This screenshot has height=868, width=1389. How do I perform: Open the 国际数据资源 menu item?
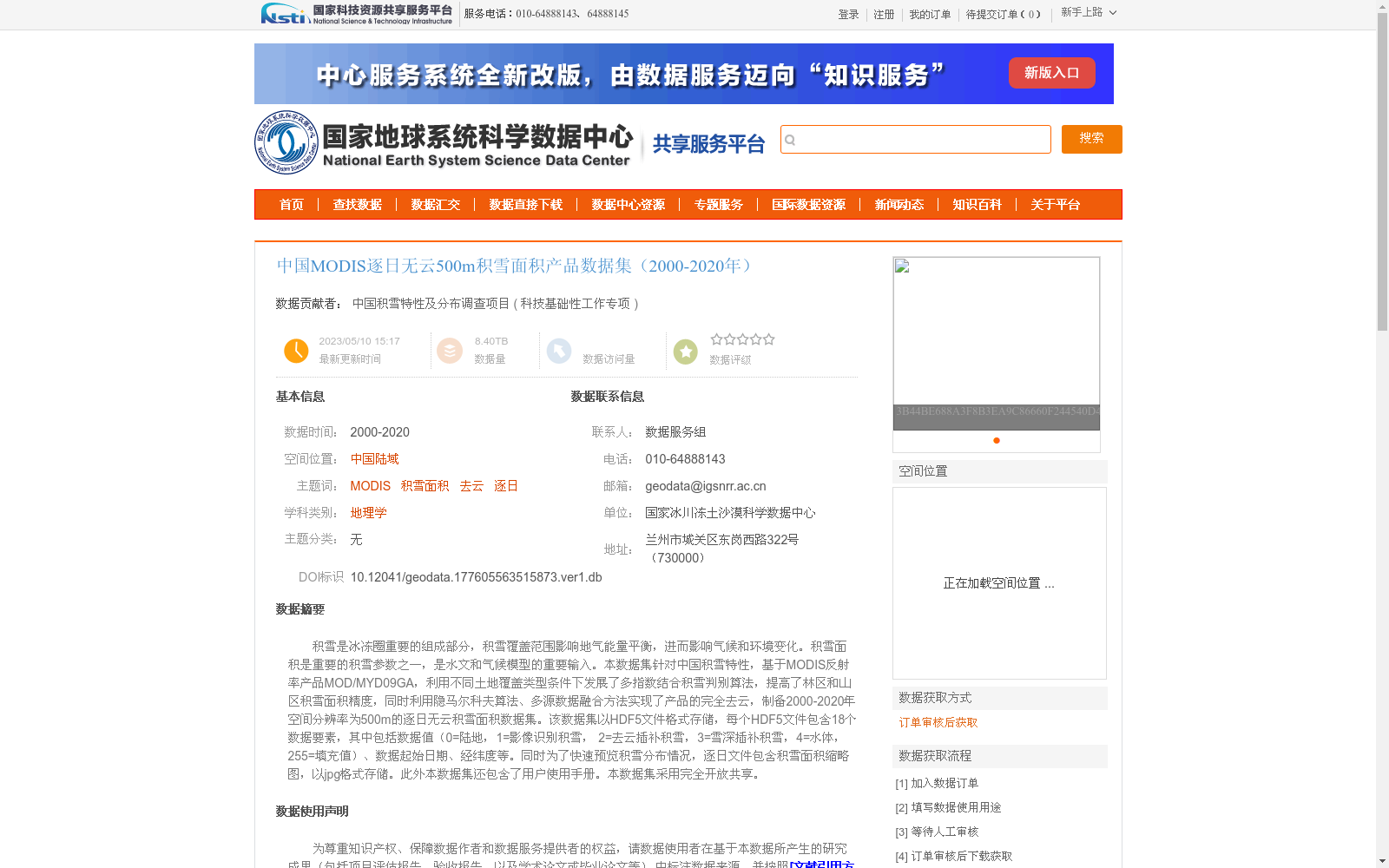point(809,205)
